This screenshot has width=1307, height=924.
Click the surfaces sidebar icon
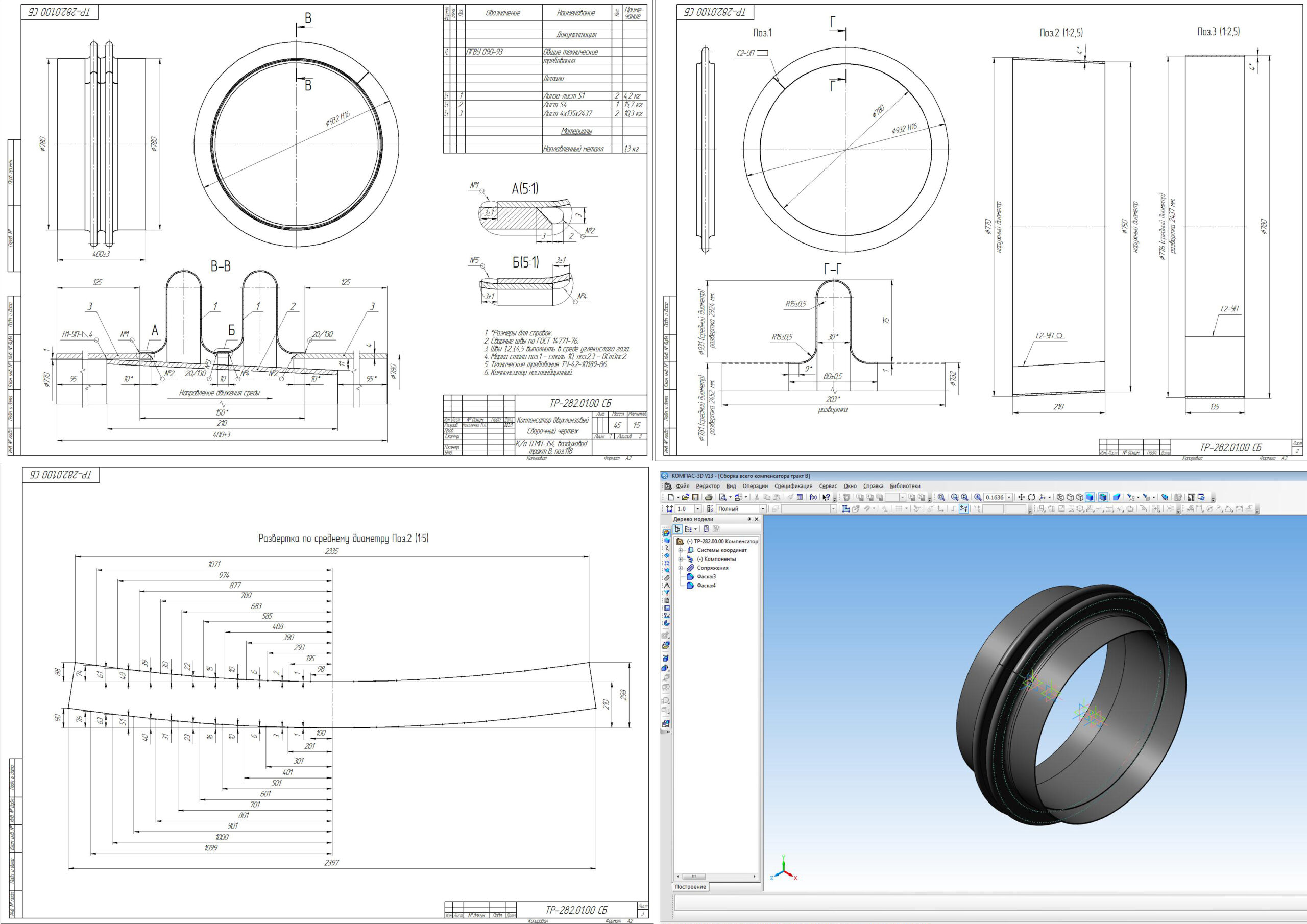pyautogui.click(x=667, y=555)
